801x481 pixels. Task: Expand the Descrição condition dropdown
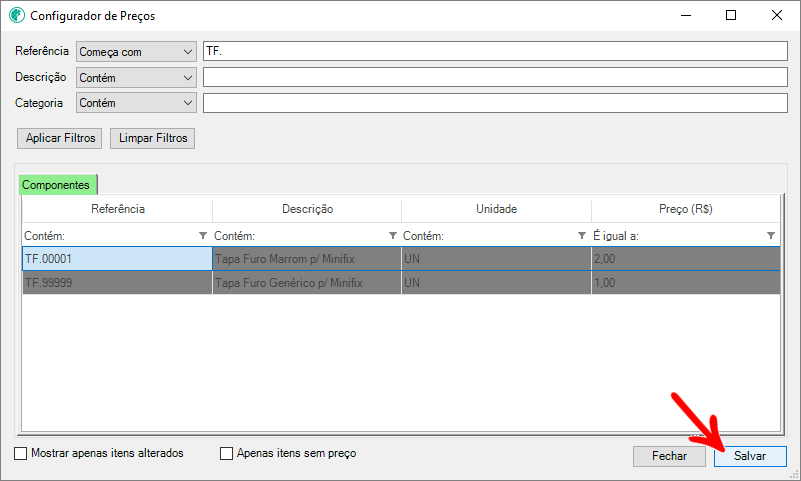point(136,77)
